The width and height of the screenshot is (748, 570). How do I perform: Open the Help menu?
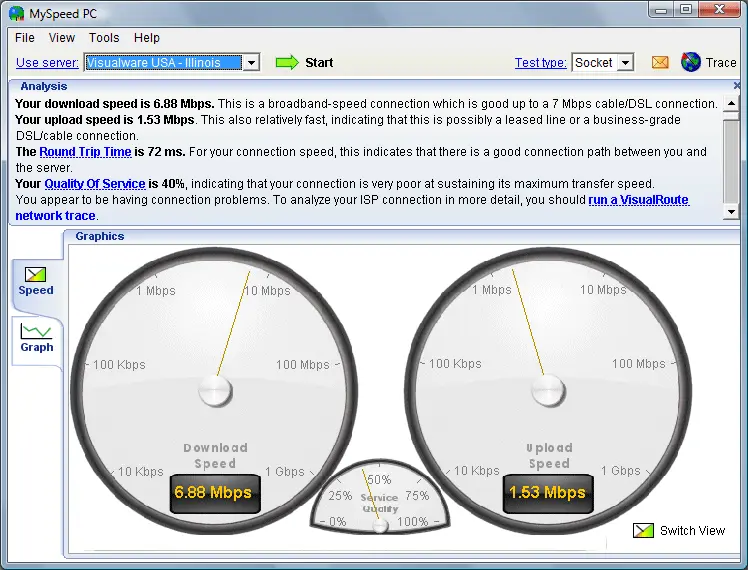pyautogui.click(x=147, y=38)
